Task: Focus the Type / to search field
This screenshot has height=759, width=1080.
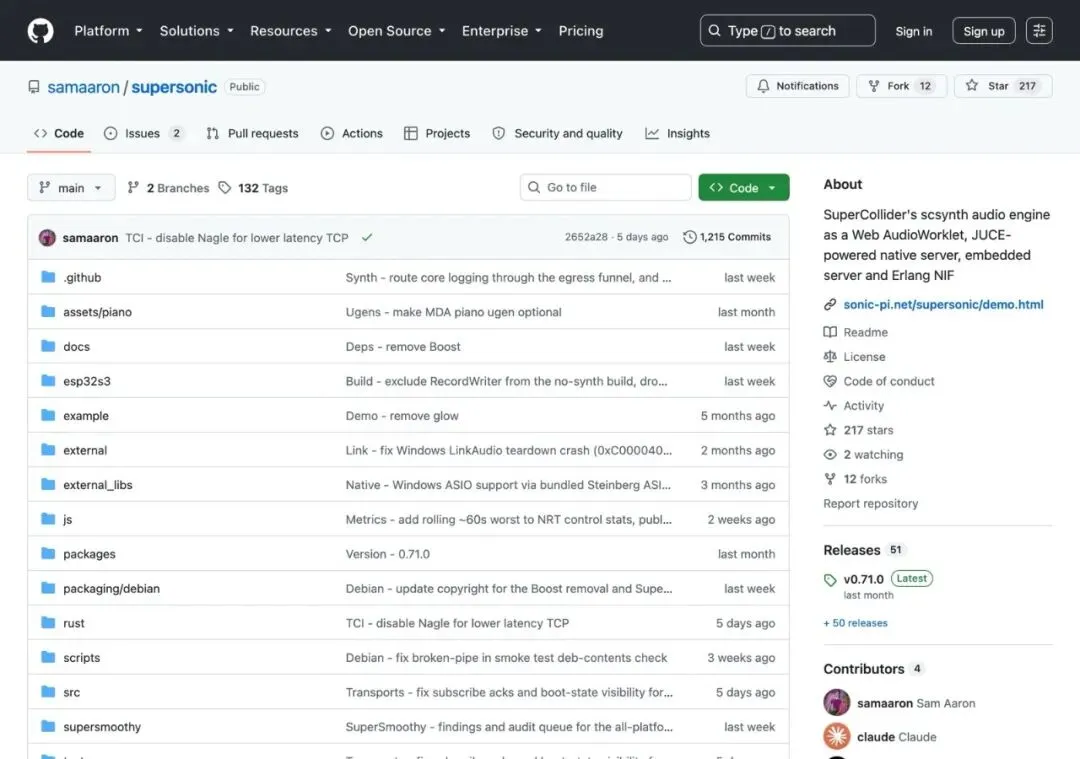Action: coord(787,31)
